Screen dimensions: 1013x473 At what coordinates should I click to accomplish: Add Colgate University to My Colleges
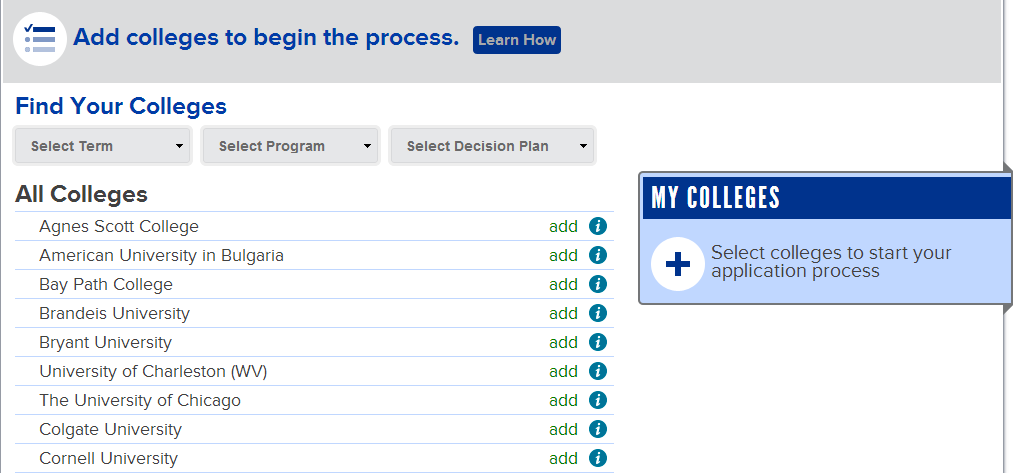click(x=563, y=430)
